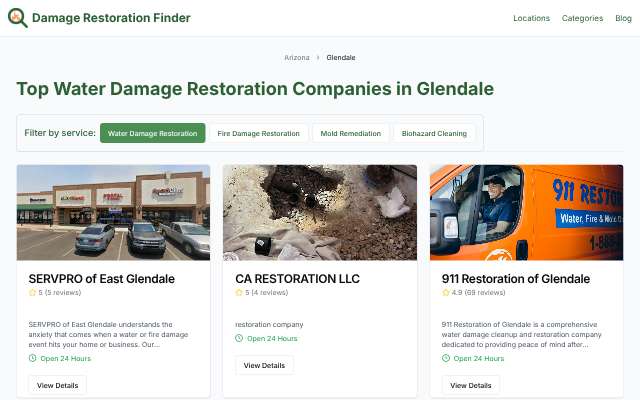Open the SERVPRO of East Glendale storefront photo
The height and width of the screenshot is (400, 640).
point(113,212)
